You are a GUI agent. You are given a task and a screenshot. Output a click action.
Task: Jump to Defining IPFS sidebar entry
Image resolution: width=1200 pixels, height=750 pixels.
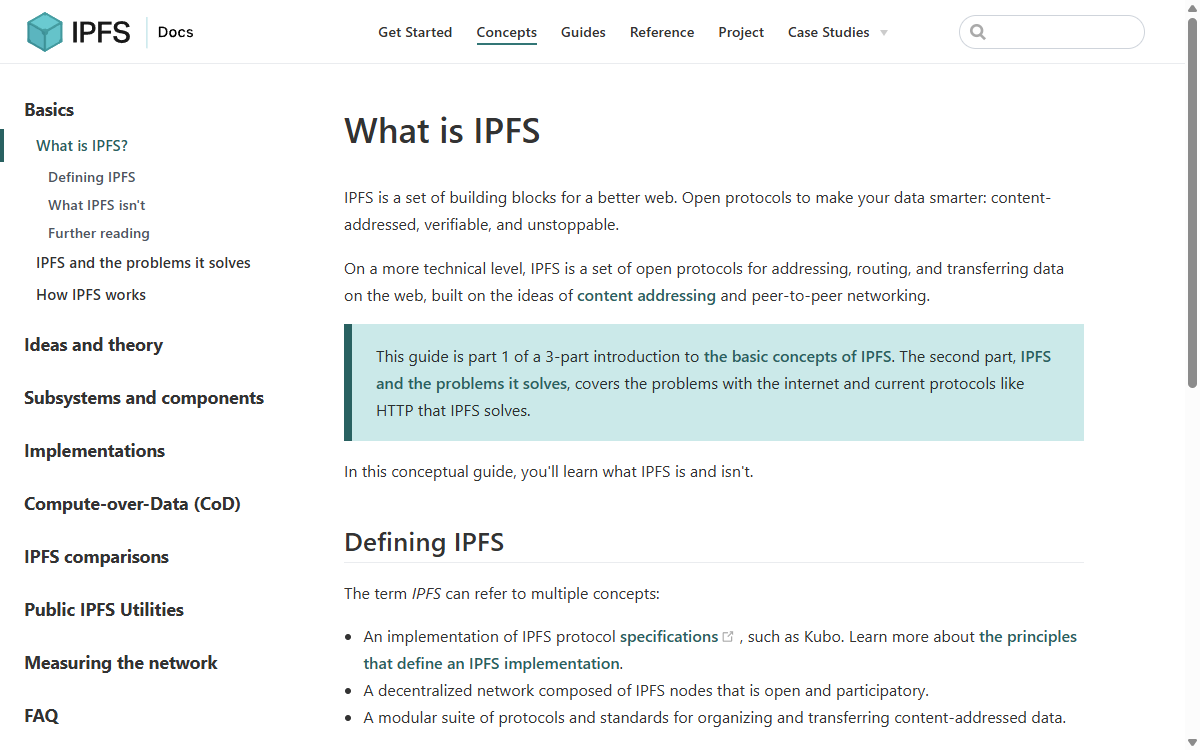pyautogui.click(x=92, y=177)
